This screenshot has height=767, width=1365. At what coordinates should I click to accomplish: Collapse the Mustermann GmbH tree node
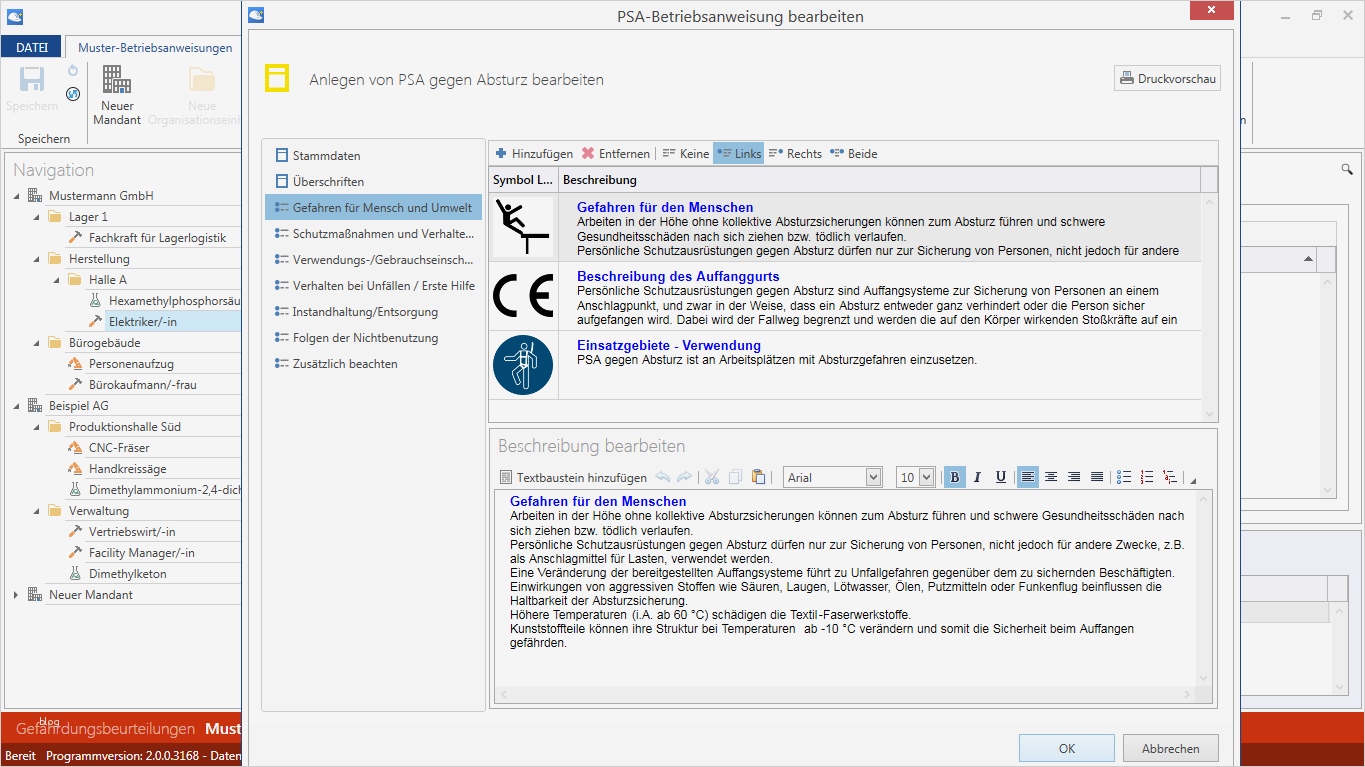tap(16, 196)
